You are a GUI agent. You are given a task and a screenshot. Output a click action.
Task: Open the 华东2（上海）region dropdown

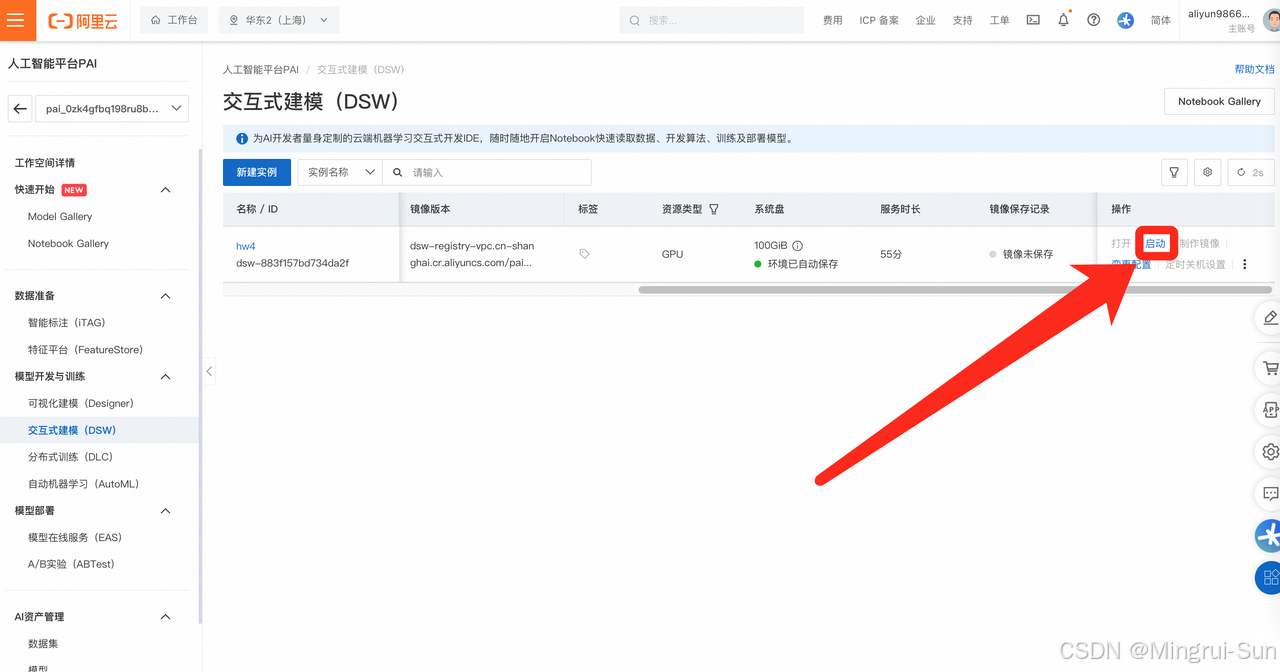point(278,20)
